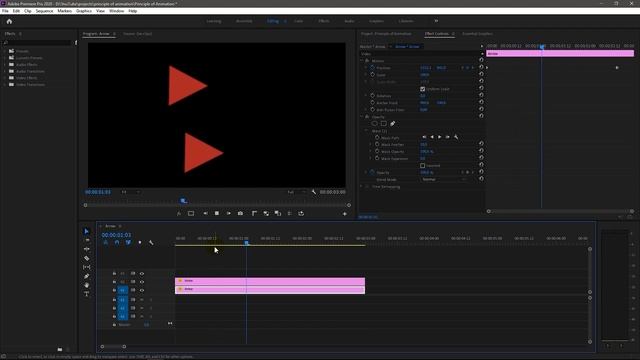This screenshot has width=640, height=360.
Task: Expand the Audio Effects folder
Action: pos(5,64)
